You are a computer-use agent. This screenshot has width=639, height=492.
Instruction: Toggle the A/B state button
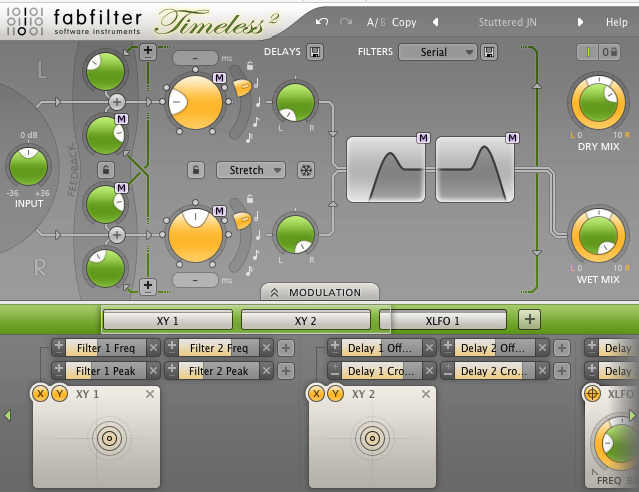[376, 22]
